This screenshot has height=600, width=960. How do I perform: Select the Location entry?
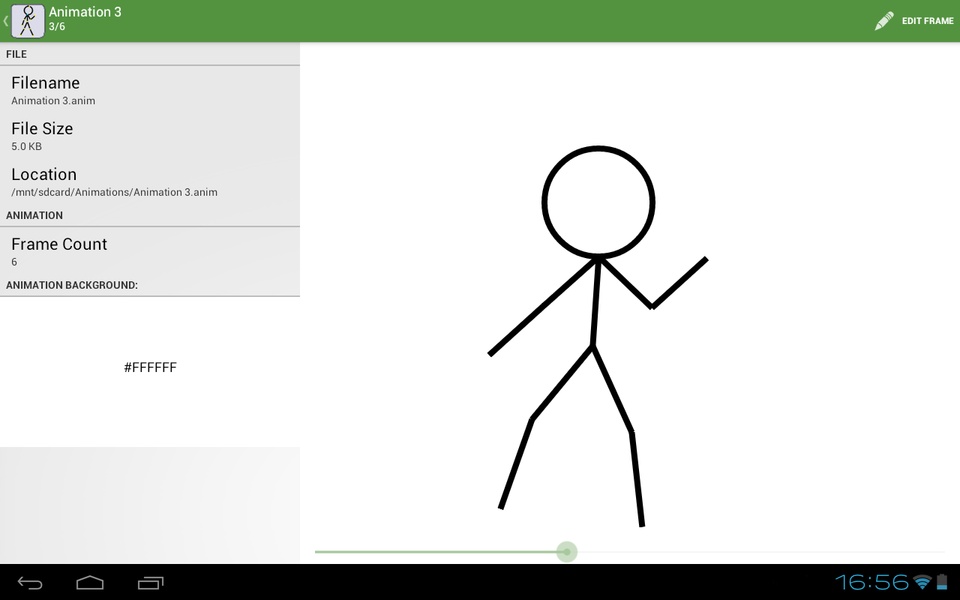150,182
